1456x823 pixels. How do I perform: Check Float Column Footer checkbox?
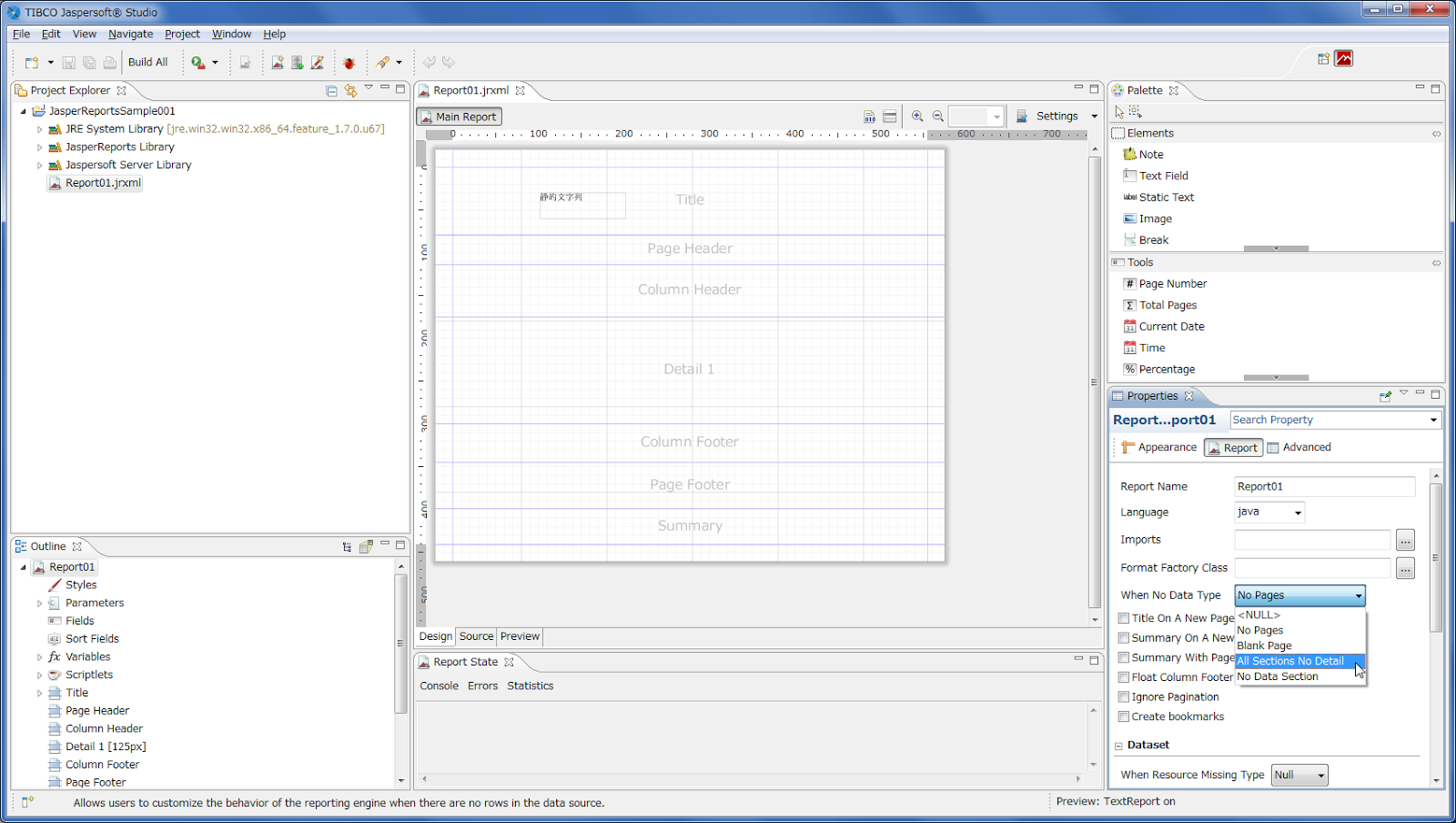(1124, 677)
